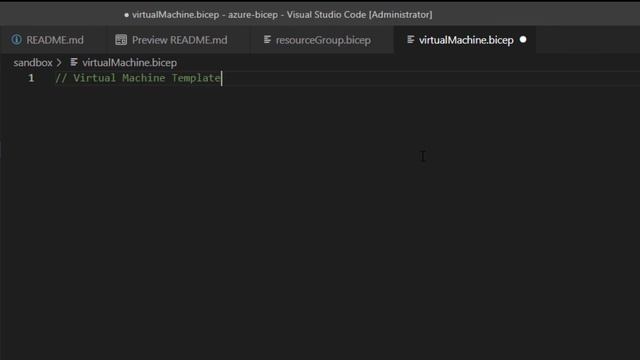The image size is (640, 360).
Task: Click the preview icon on Preview README.md tab
Action: [121, 40]
